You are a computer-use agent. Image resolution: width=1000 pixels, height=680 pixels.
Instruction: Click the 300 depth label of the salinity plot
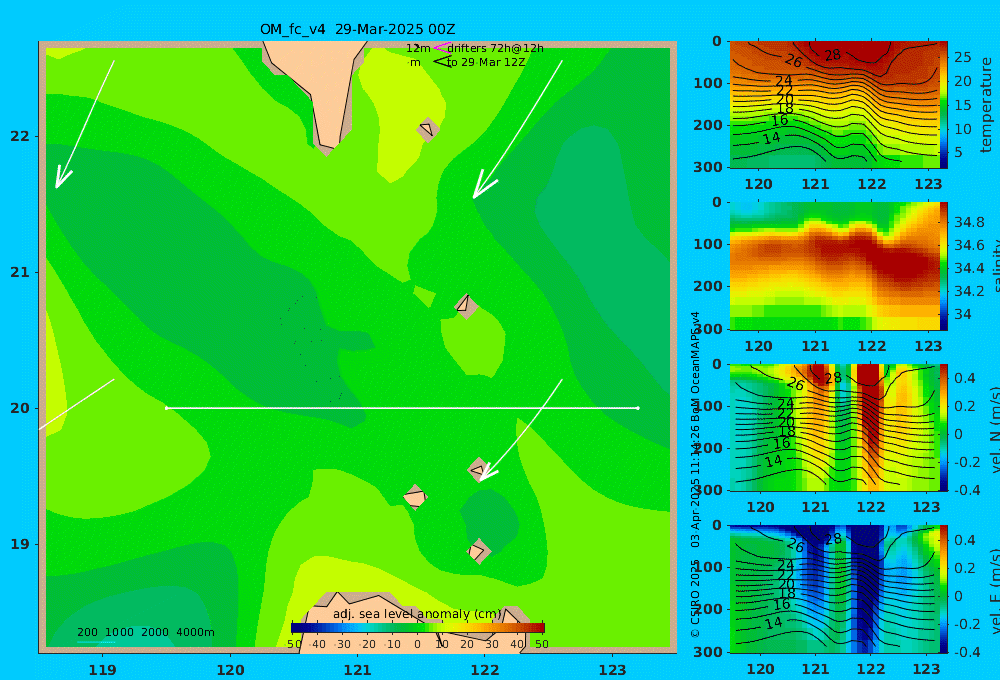coord(708,328)
